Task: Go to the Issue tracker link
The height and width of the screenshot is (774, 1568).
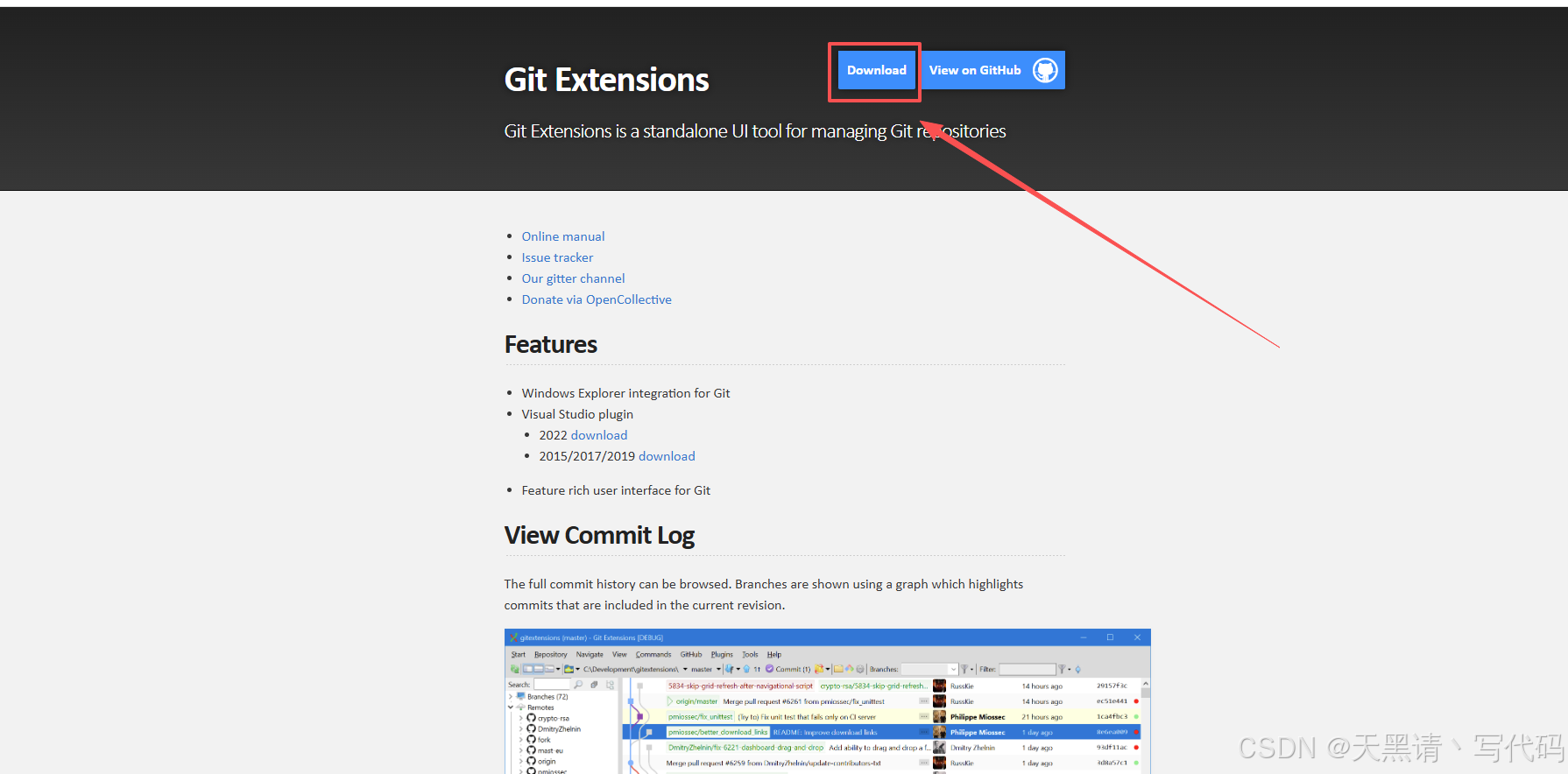Action: [x=557, y=257]
